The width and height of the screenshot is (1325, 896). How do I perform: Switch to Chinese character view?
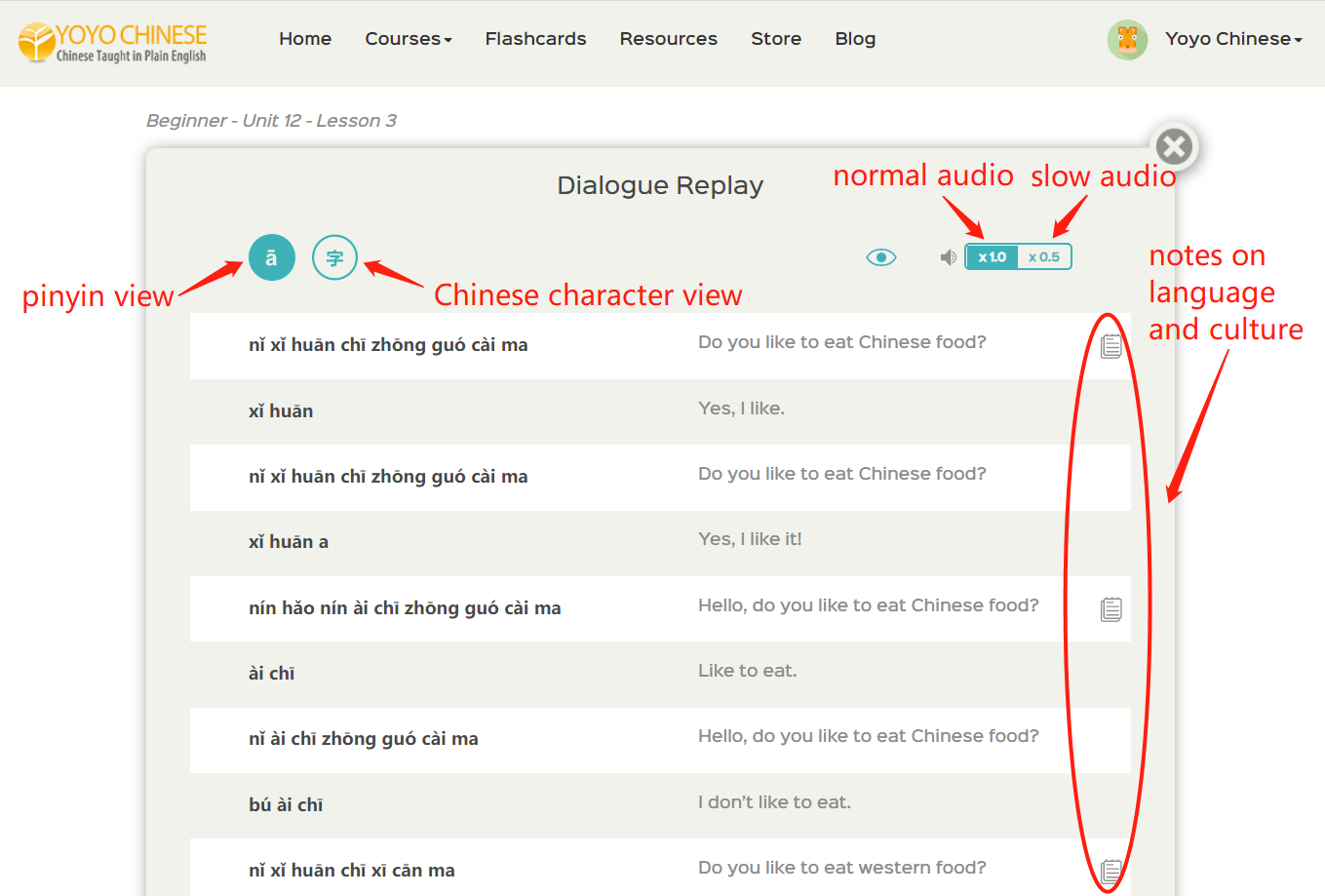click(x=334, y=258)
